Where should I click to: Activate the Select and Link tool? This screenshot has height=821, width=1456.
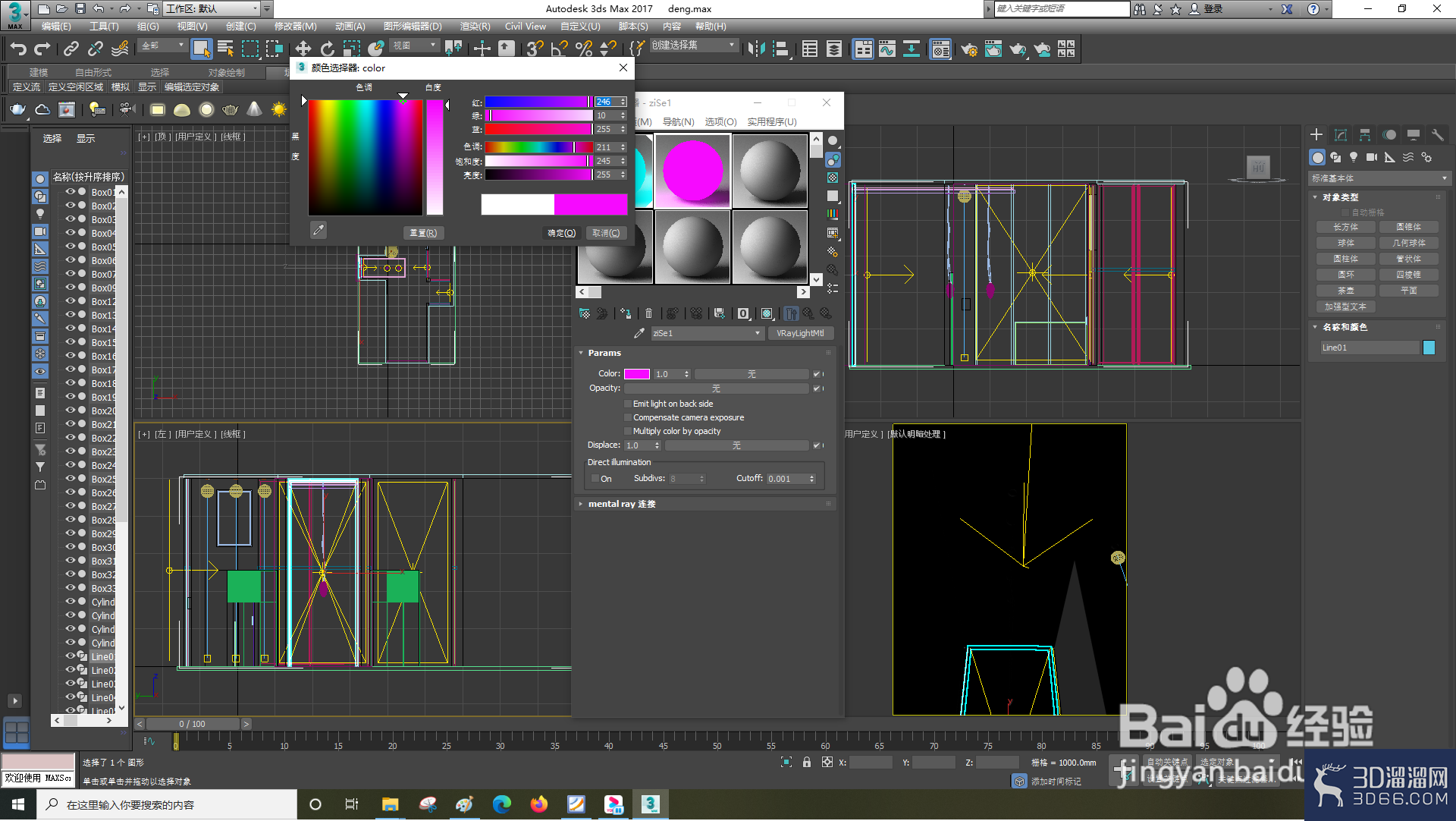pyautogui.click(x=71, y=49)
